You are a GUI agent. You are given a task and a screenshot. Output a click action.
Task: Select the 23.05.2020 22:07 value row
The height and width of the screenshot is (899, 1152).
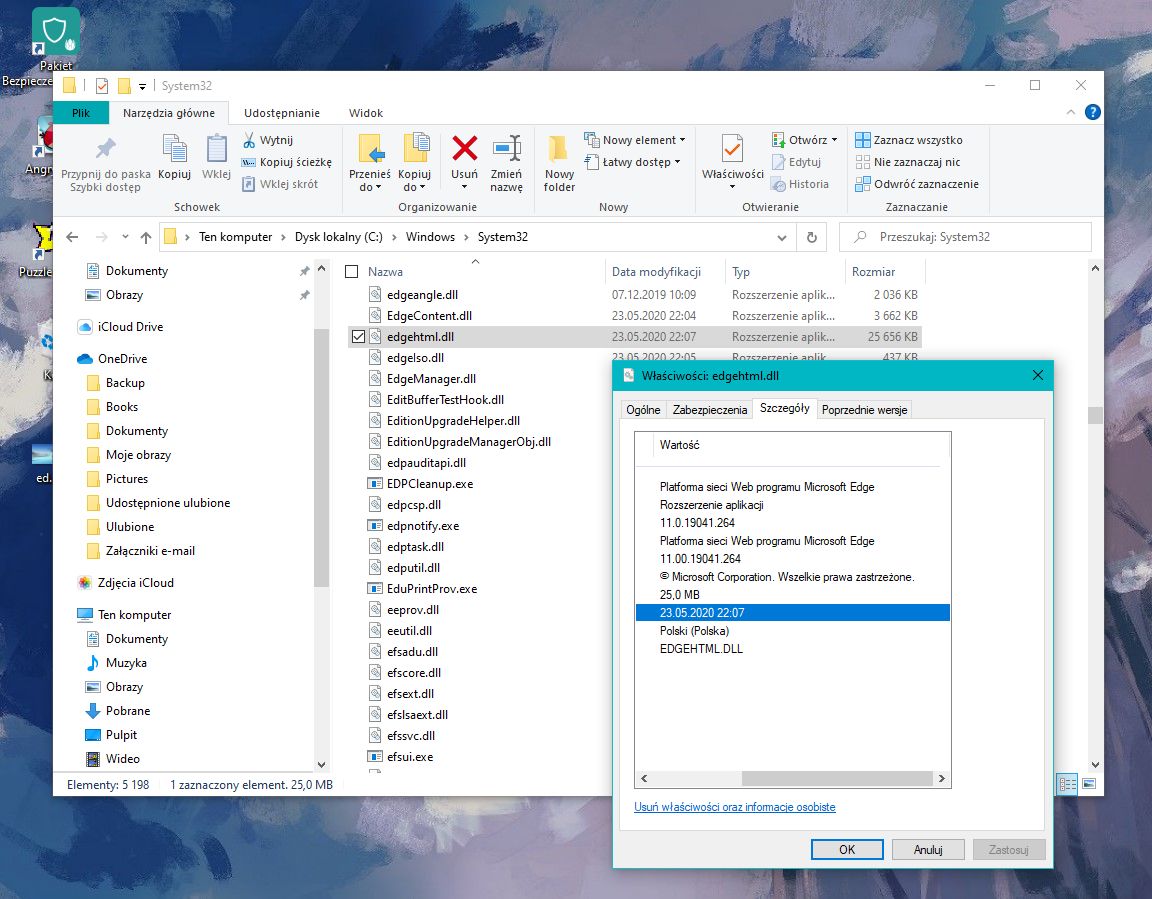(x=793, y=613)
